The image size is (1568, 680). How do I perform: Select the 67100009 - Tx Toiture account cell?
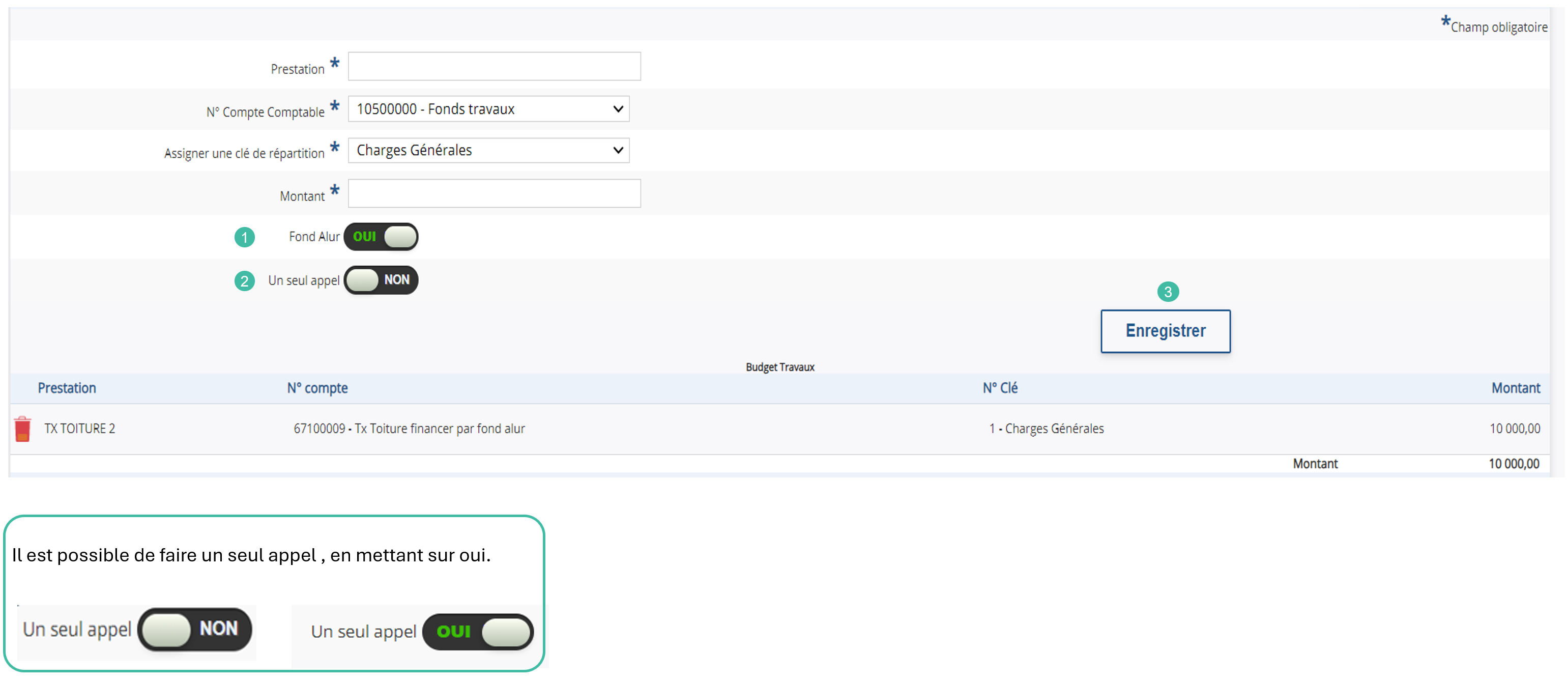click(x=409, y=429)
